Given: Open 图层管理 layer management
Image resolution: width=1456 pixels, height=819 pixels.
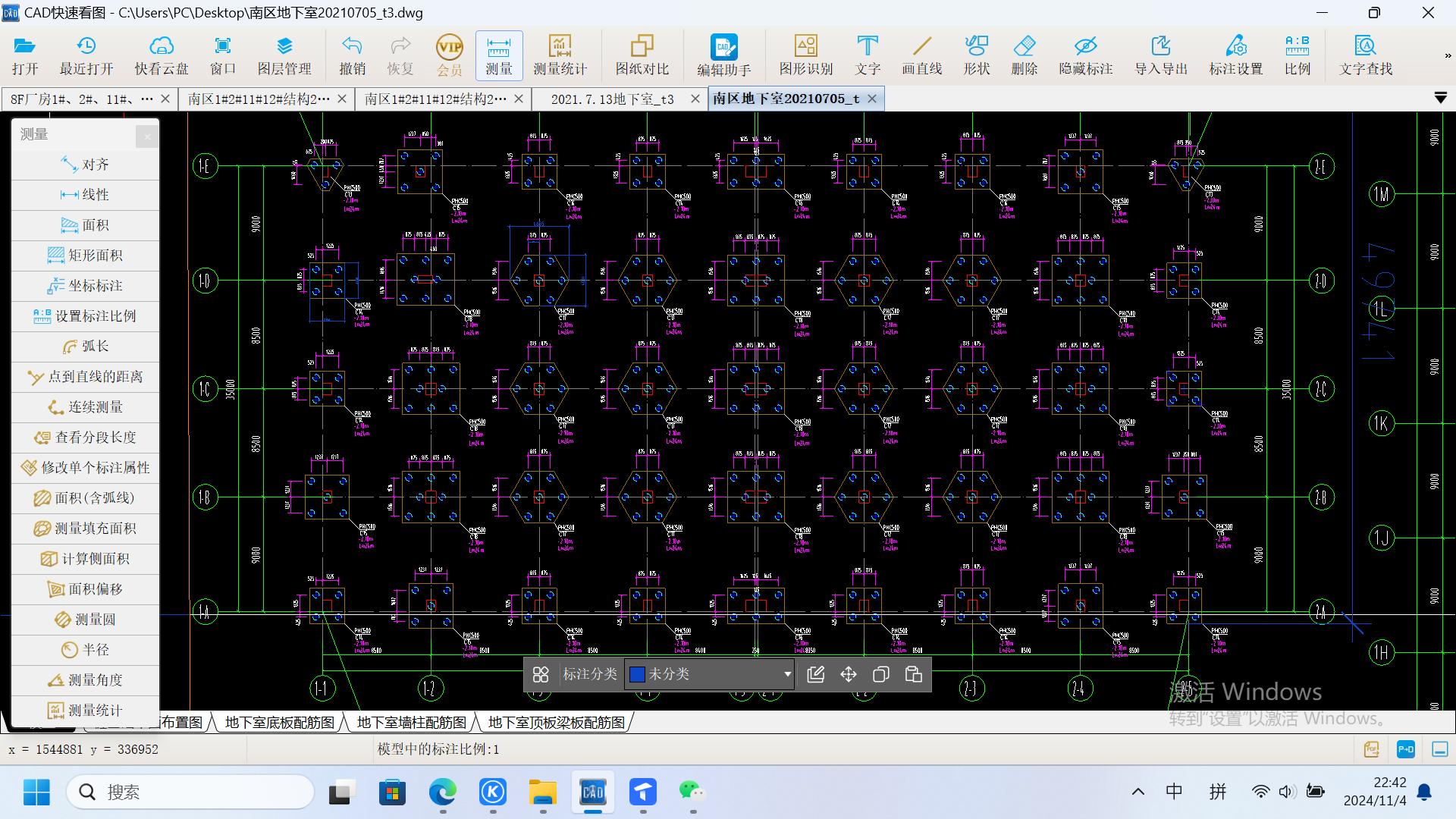Looking at the screenshot, I should point(284,55).
